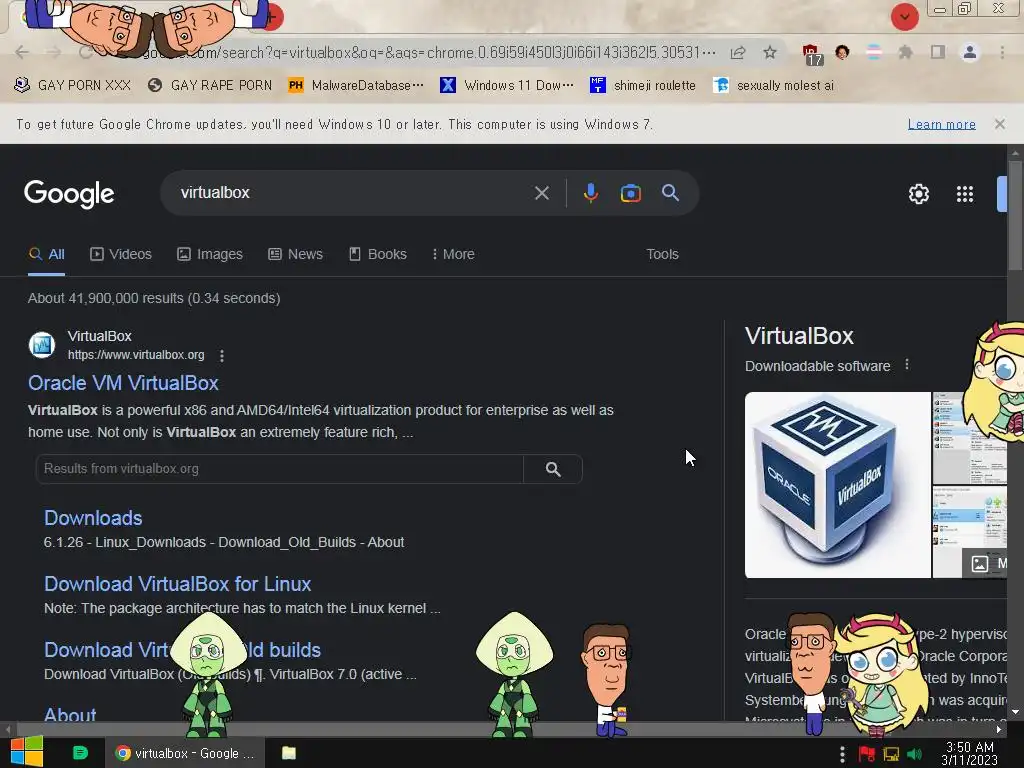Screen dimensions: 1024x768
Task: Open File Explorer from the taskbar
Action: [x=289, y=753]
